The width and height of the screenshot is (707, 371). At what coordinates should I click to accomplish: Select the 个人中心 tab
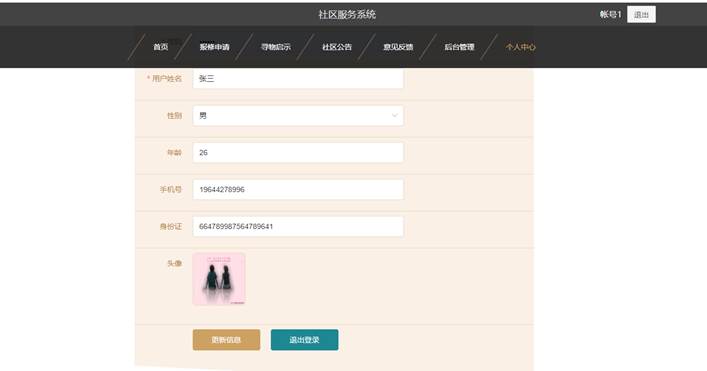tap(520, 47)
